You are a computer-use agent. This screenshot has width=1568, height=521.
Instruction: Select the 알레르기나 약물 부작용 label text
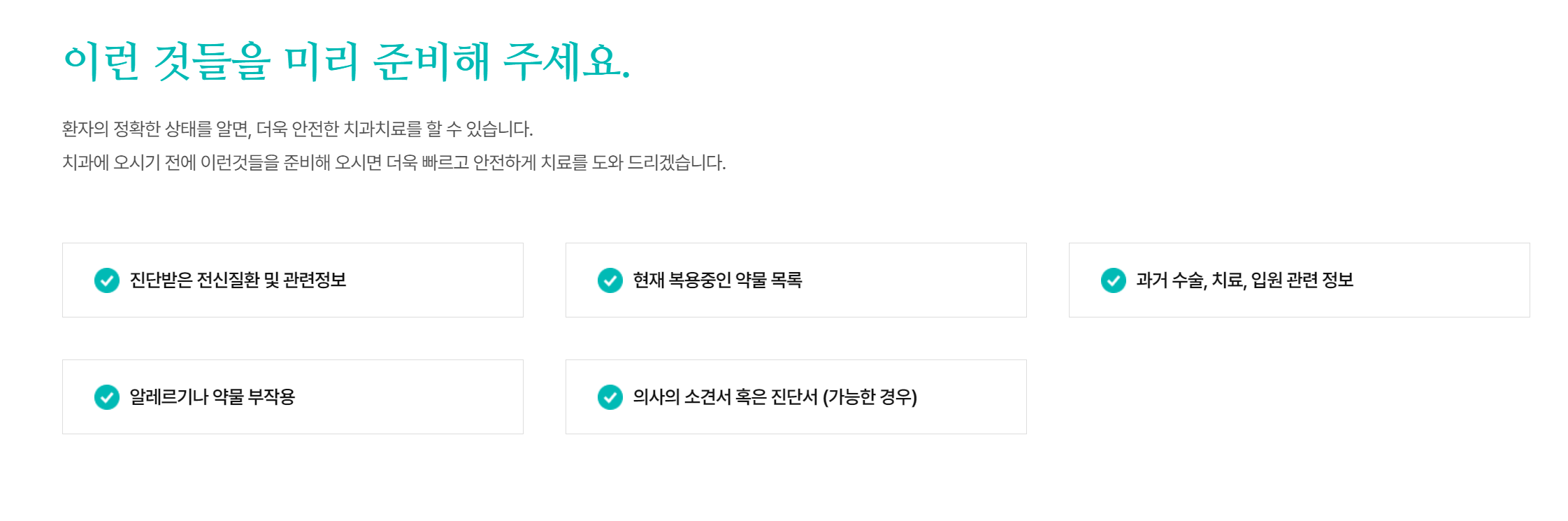[213, 397]
